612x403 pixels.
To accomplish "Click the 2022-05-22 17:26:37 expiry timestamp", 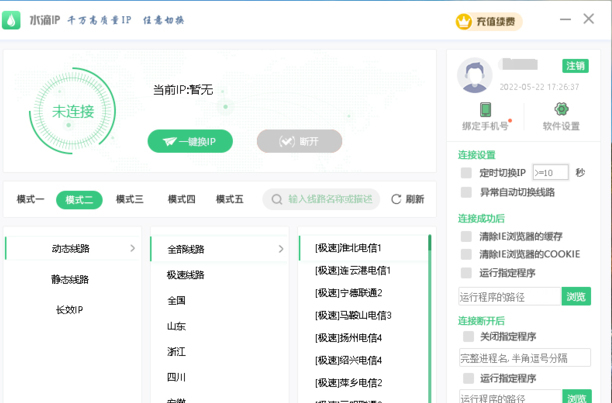I will tap(539, 87).
